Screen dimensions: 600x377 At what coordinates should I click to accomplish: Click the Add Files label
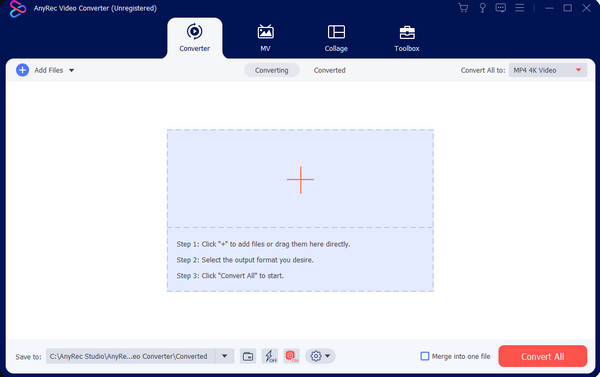coord(49,70)
